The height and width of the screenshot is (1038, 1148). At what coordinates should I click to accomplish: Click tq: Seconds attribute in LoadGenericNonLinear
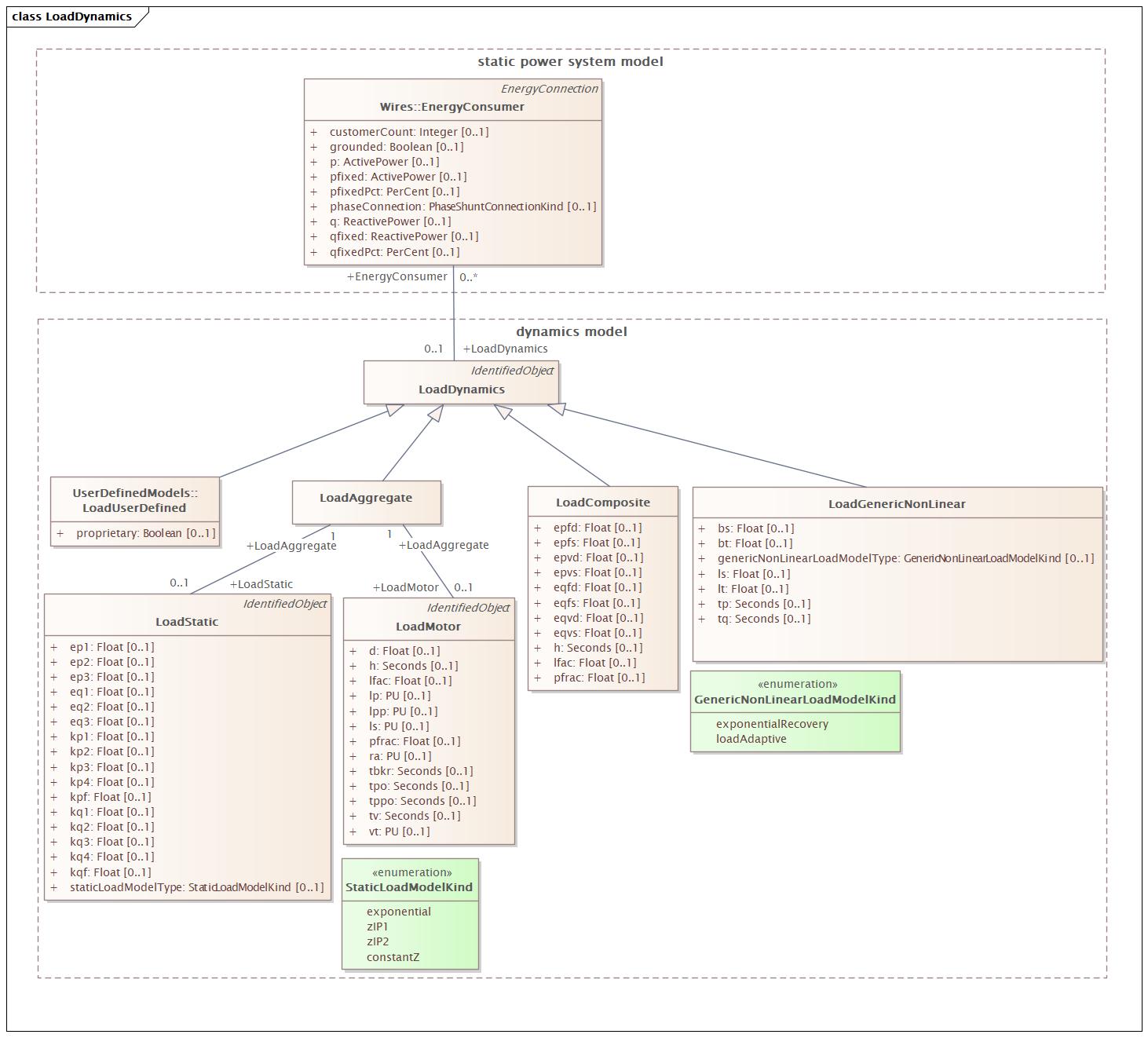tap(763, 619)
